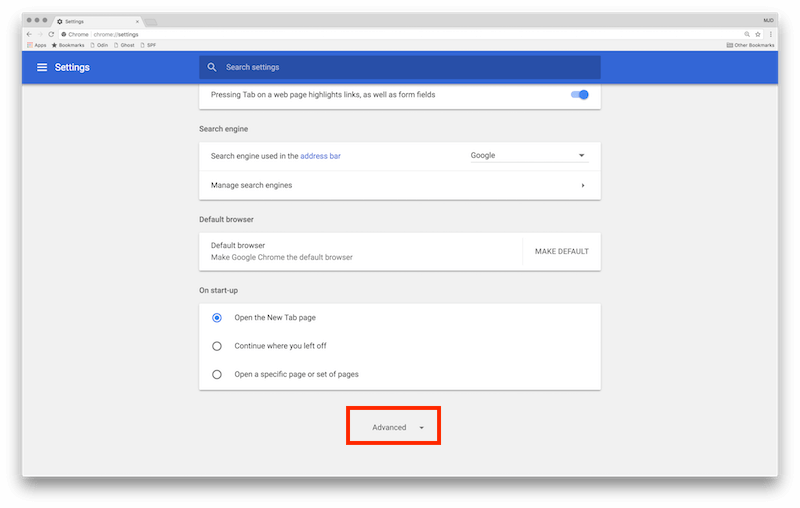The width and height of the screenshot is (800, 508).
Task: Close the Settings tab
Action: coord(137,21)
